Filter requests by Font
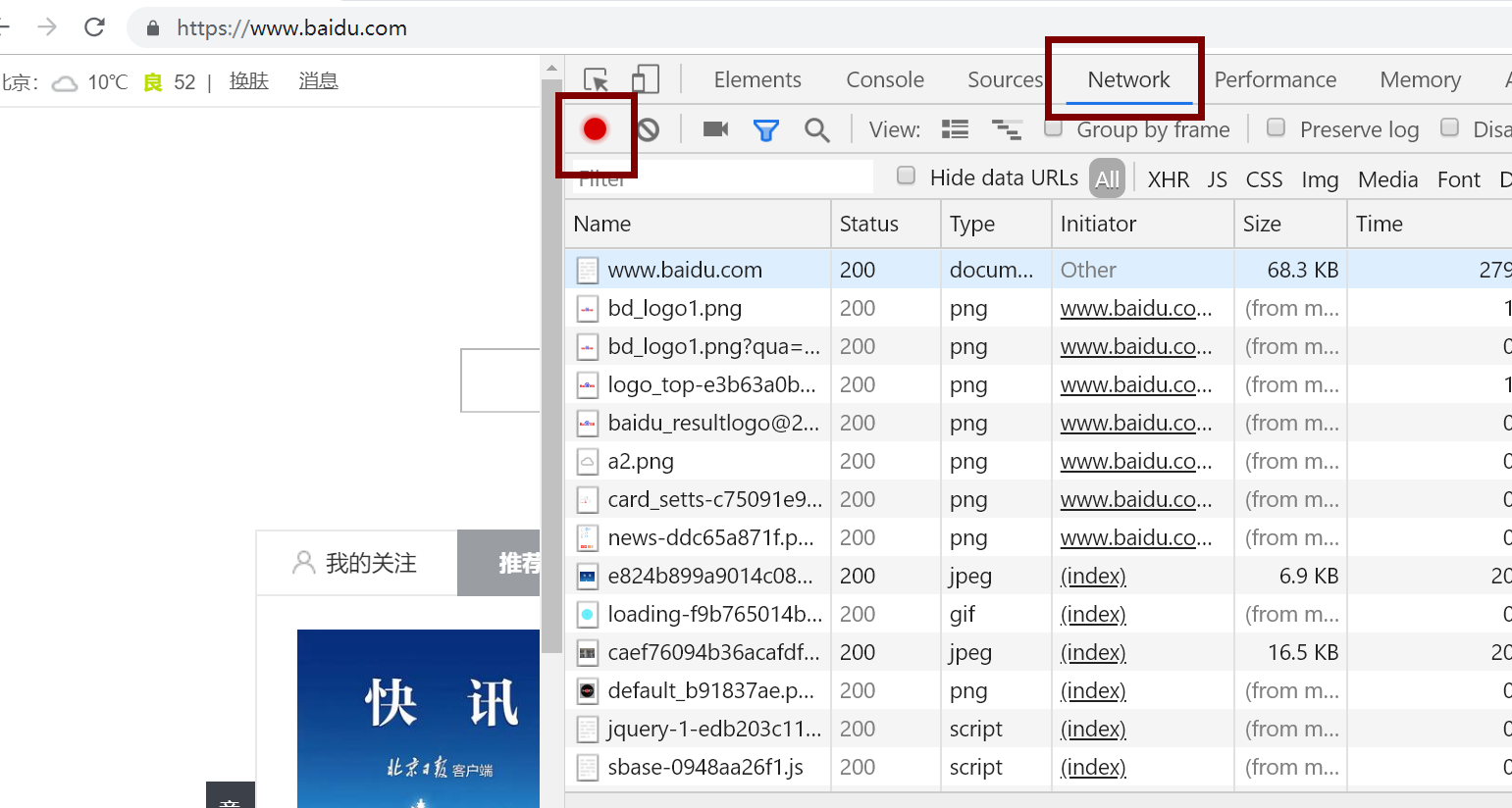The image size is (1512, 808). (x=1459, y=179)
